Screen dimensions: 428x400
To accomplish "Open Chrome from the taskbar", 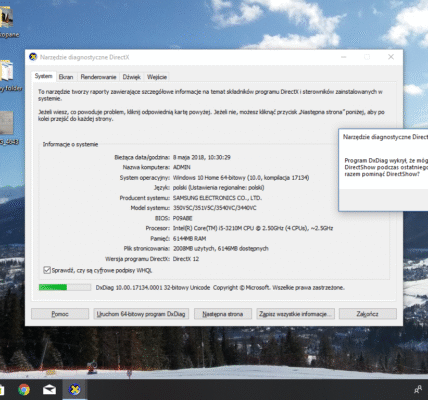I will 24,389.
